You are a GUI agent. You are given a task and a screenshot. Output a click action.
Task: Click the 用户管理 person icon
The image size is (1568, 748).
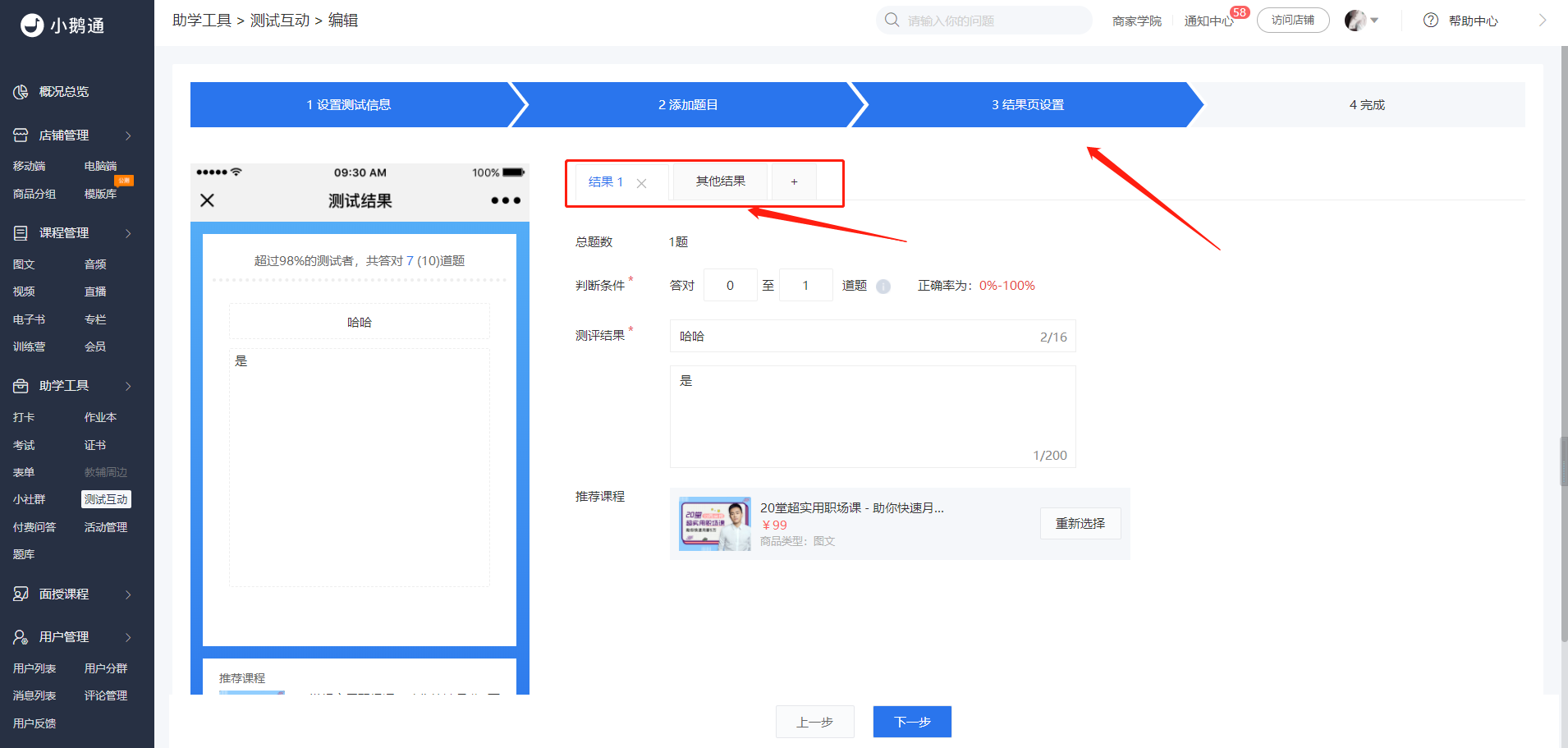(x=21, y=637)
